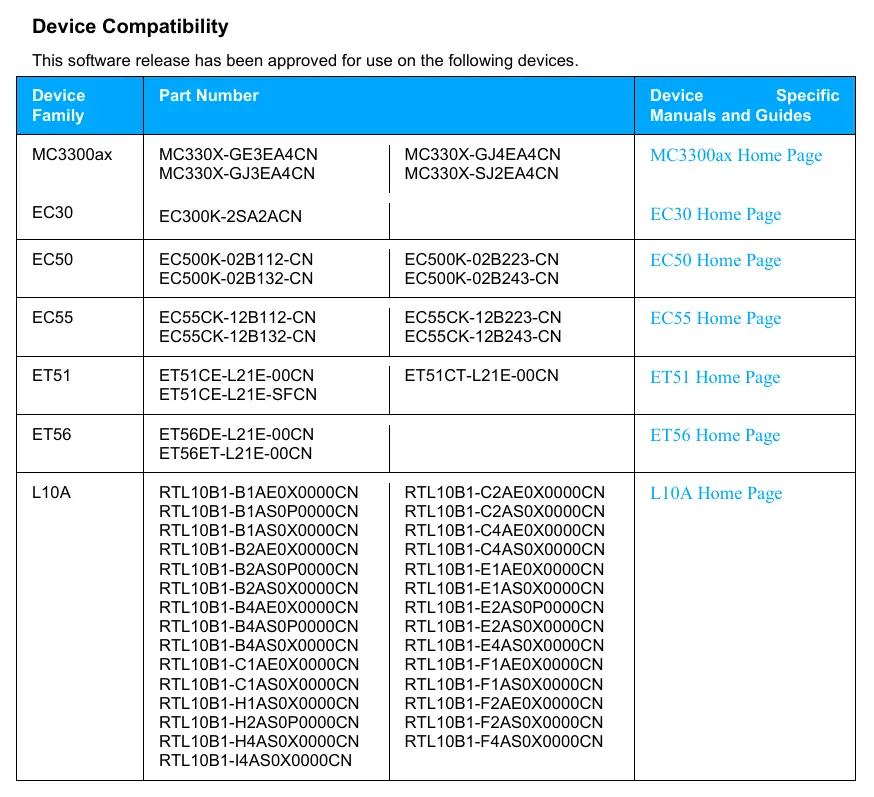This screenshot has width=874, height=797.
Task: Click part number EC55CK-12B132-CN
Action: click(x=237, y=336)
